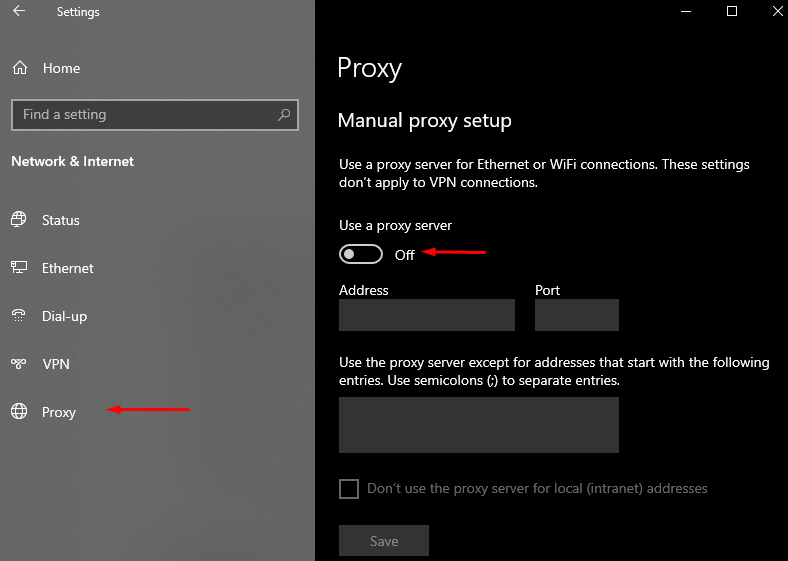Go to the Dial-up page
The image size is (788, 561).
pos(64,316)
